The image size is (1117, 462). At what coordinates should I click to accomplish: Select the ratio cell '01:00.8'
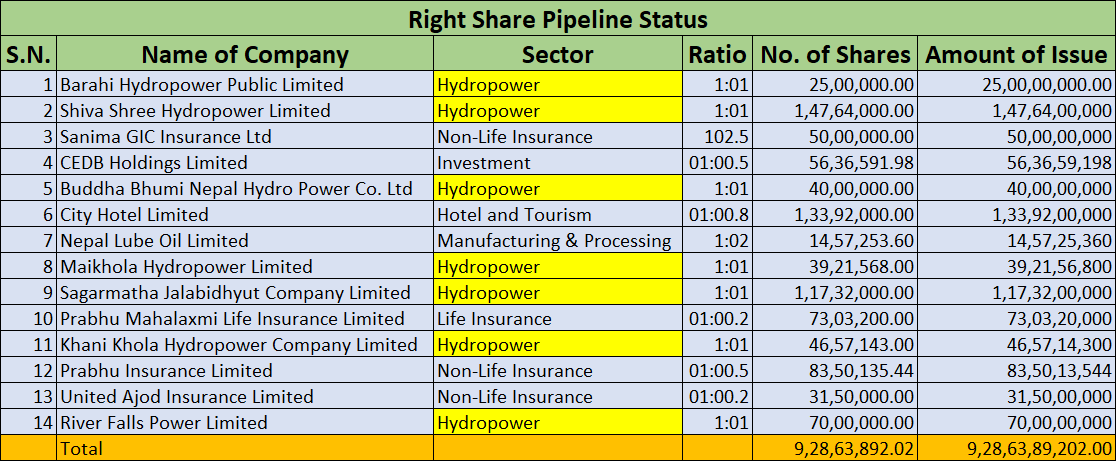(x=717, y=214)
